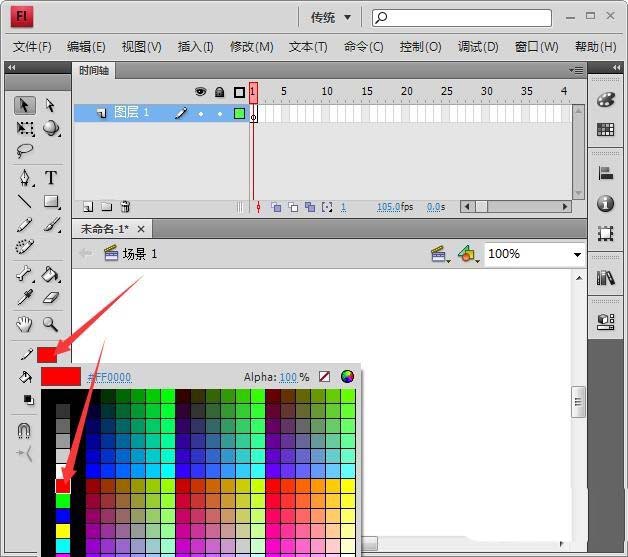Viewport: 628px width, 557px height.
Task: Select the Brush tool
Action: (x=52, y=225)
